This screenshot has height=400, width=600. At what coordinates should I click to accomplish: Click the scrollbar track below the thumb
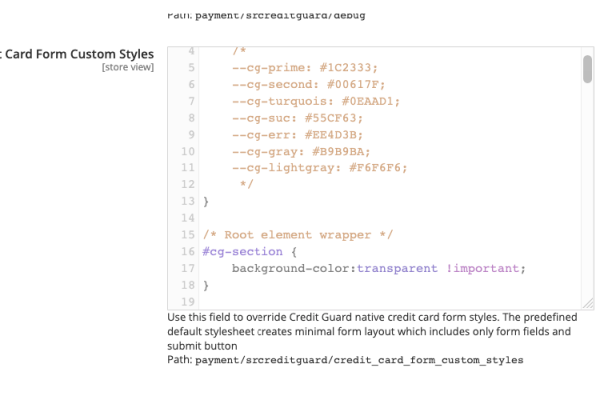(587, 200)
